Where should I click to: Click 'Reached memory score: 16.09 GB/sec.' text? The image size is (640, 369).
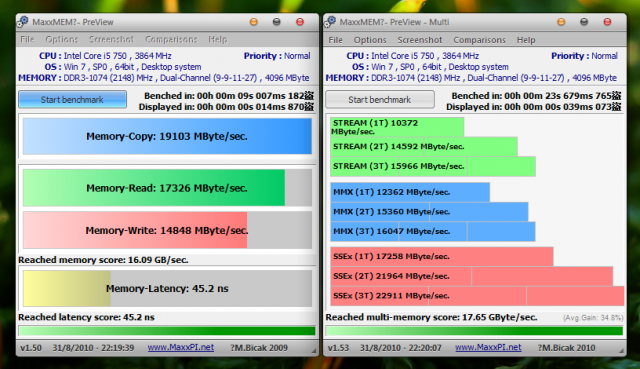click(103, 260)
